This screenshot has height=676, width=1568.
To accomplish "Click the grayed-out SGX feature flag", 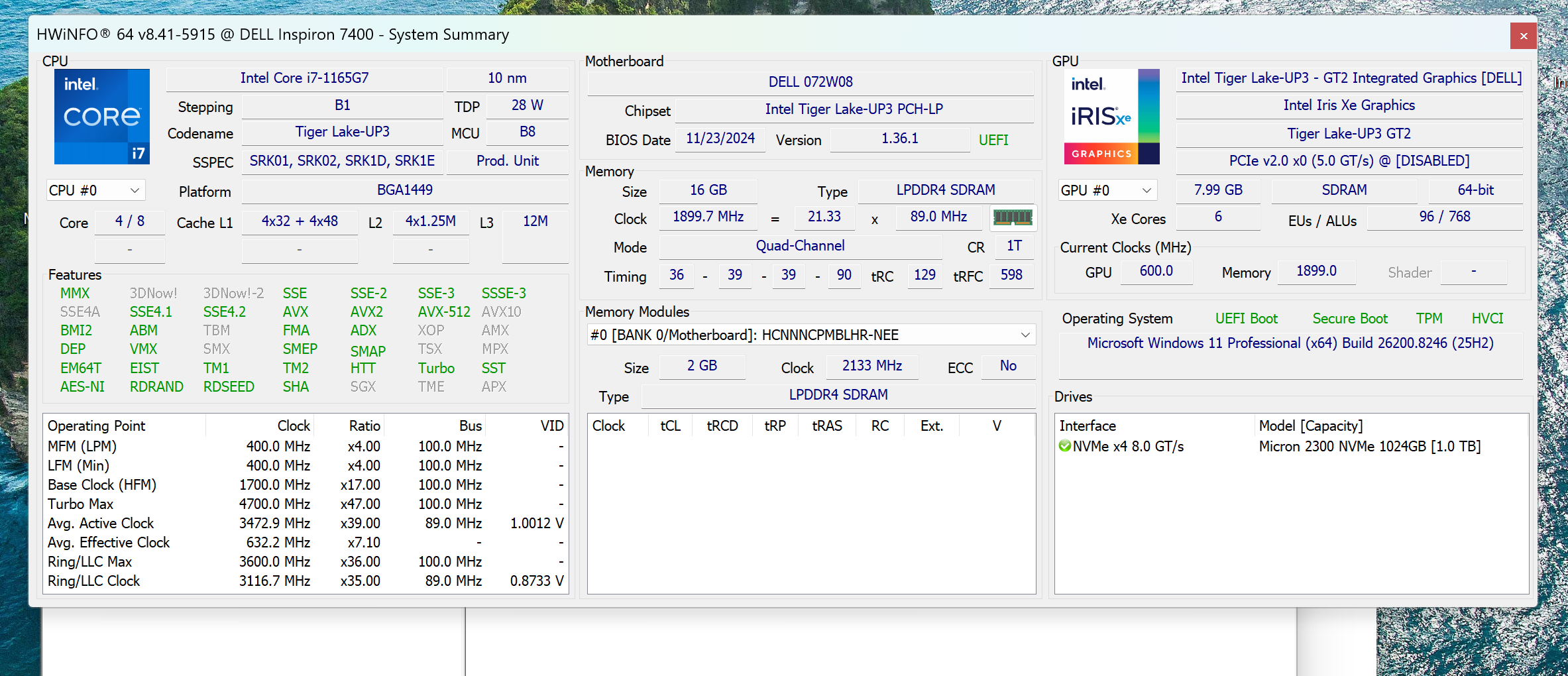I will point(363,386).
